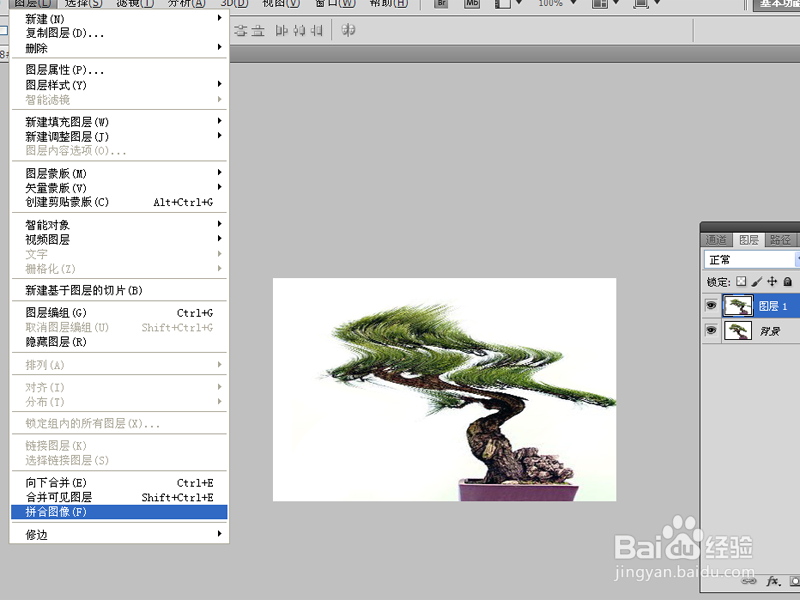Choose 新建基于图层的切片(B)
The image size is (800, 600).
[x=119, y=290]
